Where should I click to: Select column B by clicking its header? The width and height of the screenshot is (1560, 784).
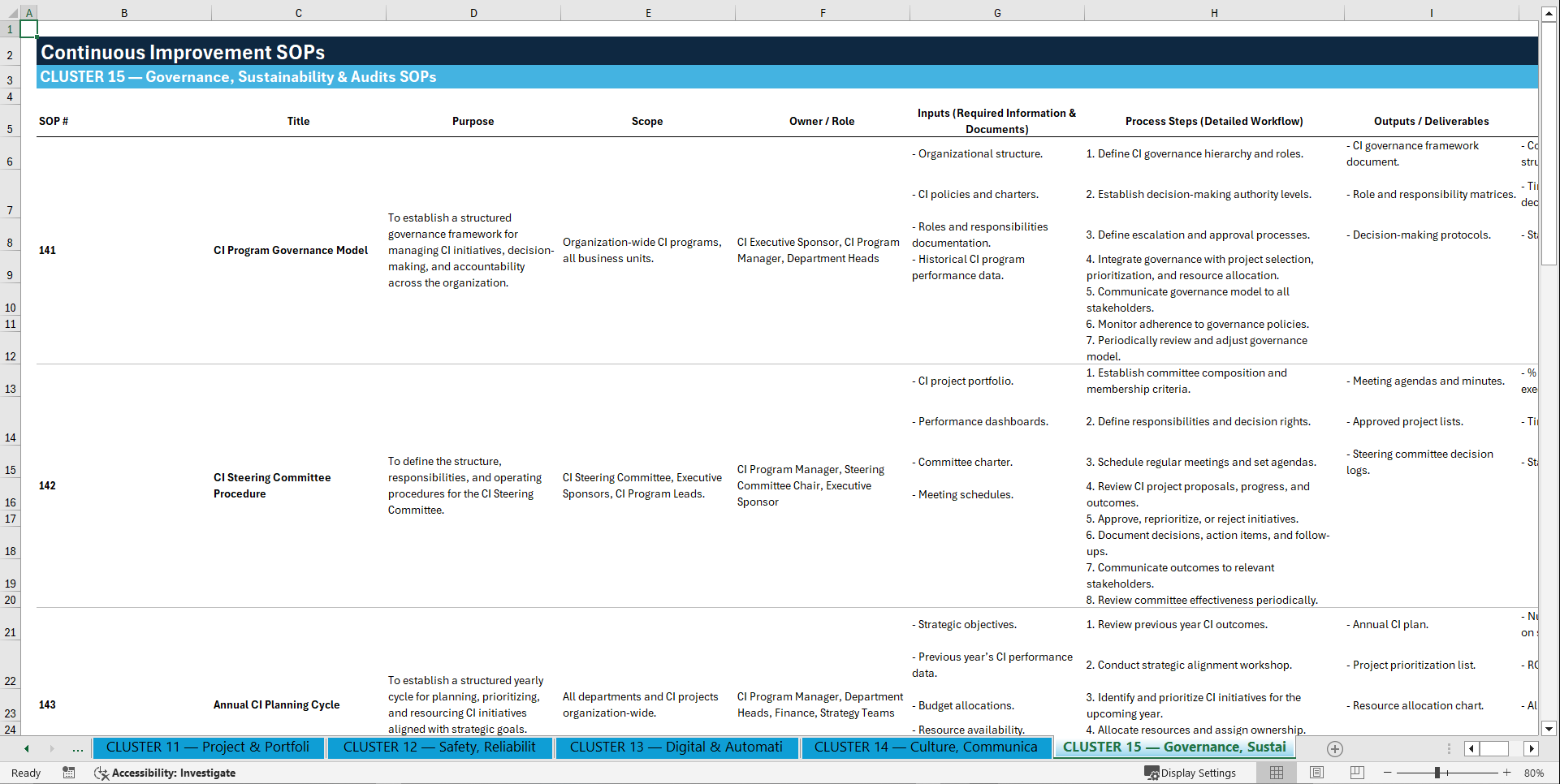(124, 12)
